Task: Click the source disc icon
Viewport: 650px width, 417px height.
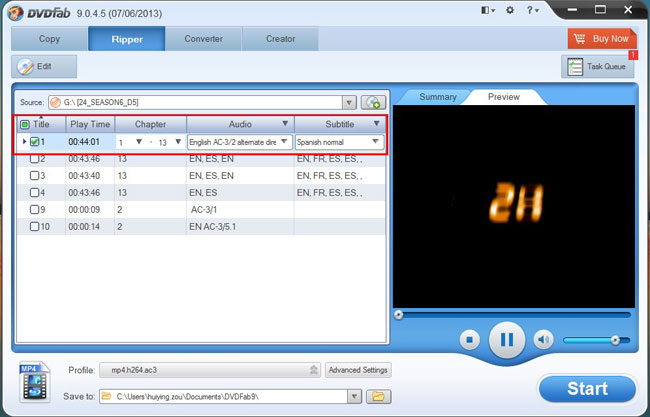Action: point(55,102)
